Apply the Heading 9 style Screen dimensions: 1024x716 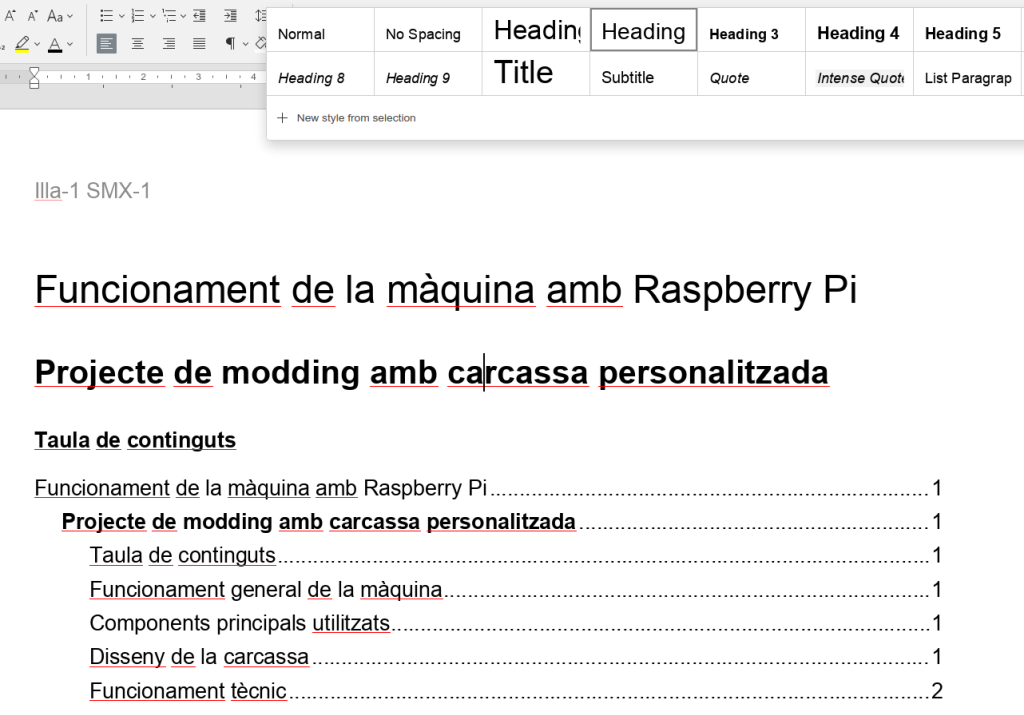tap(428, 74)
